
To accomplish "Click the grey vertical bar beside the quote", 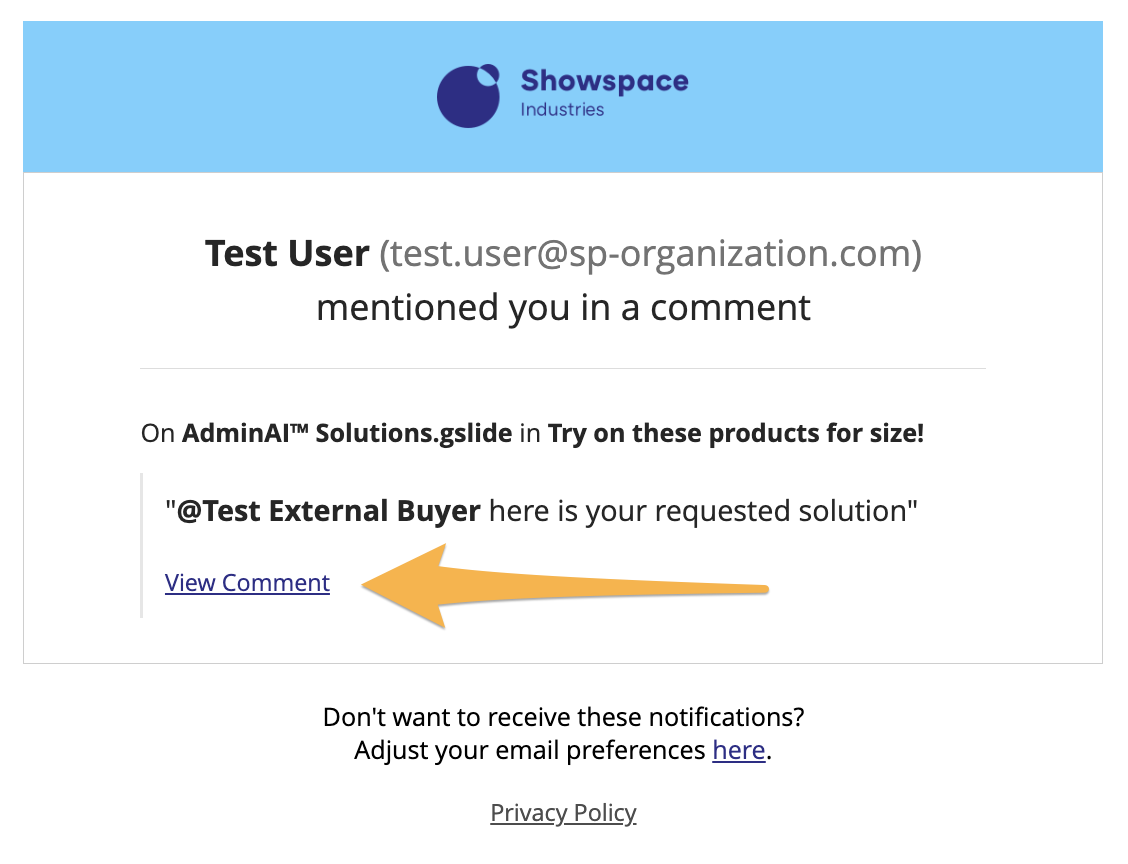I will [142, 545].
